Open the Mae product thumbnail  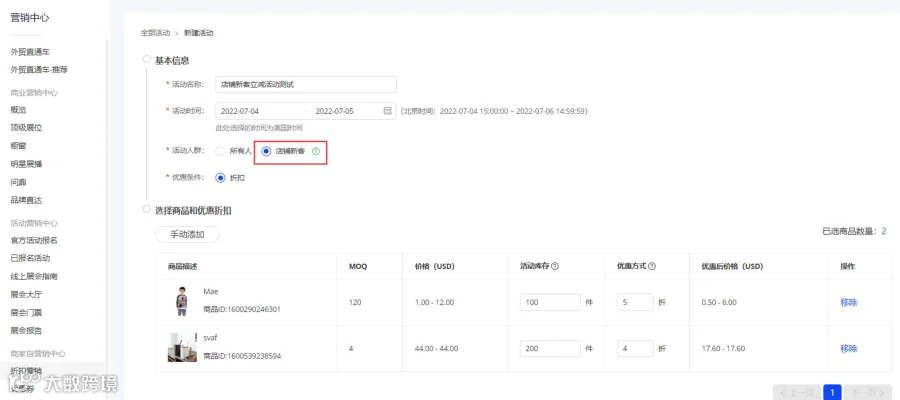click(182, 301)
